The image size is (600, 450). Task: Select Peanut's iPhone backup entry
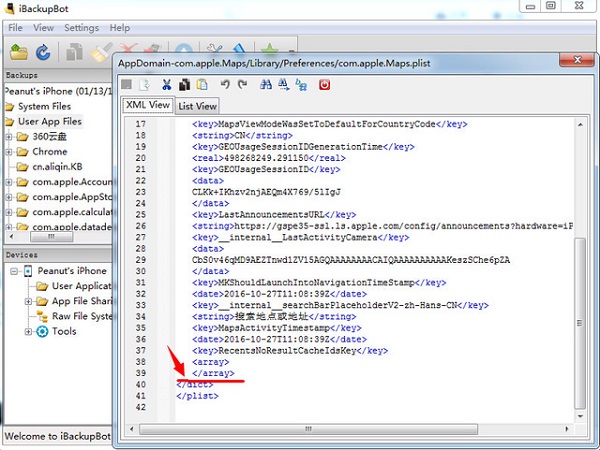[x=59, y=91]
